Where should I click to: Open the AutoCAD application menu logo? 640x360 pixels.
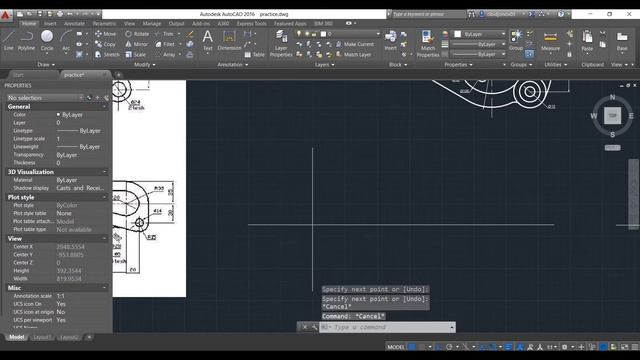(5, 16)
